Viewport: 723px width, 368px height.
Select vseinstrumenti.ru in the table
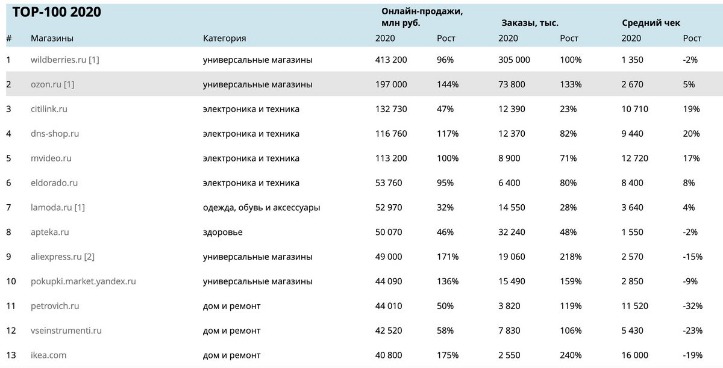tap(66, 331)
